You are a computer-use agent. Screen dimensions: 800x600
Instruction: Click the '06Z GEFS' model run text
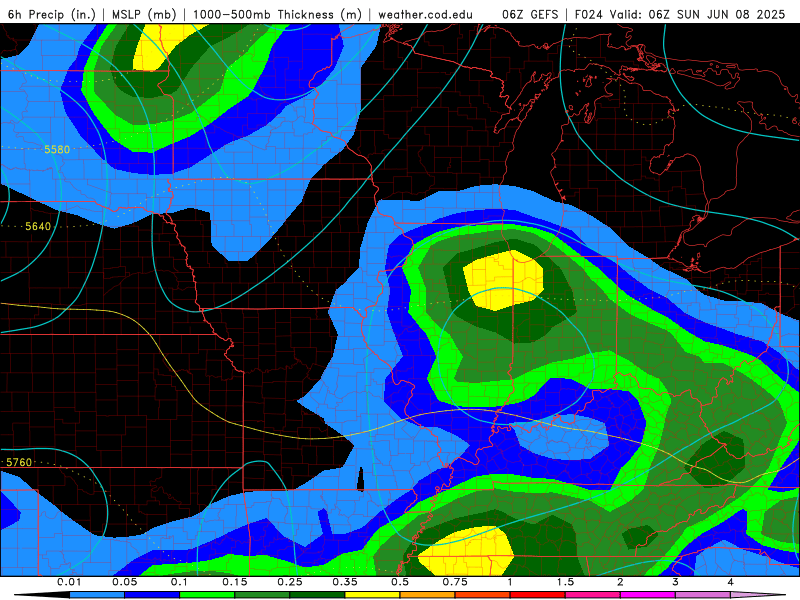530,15
